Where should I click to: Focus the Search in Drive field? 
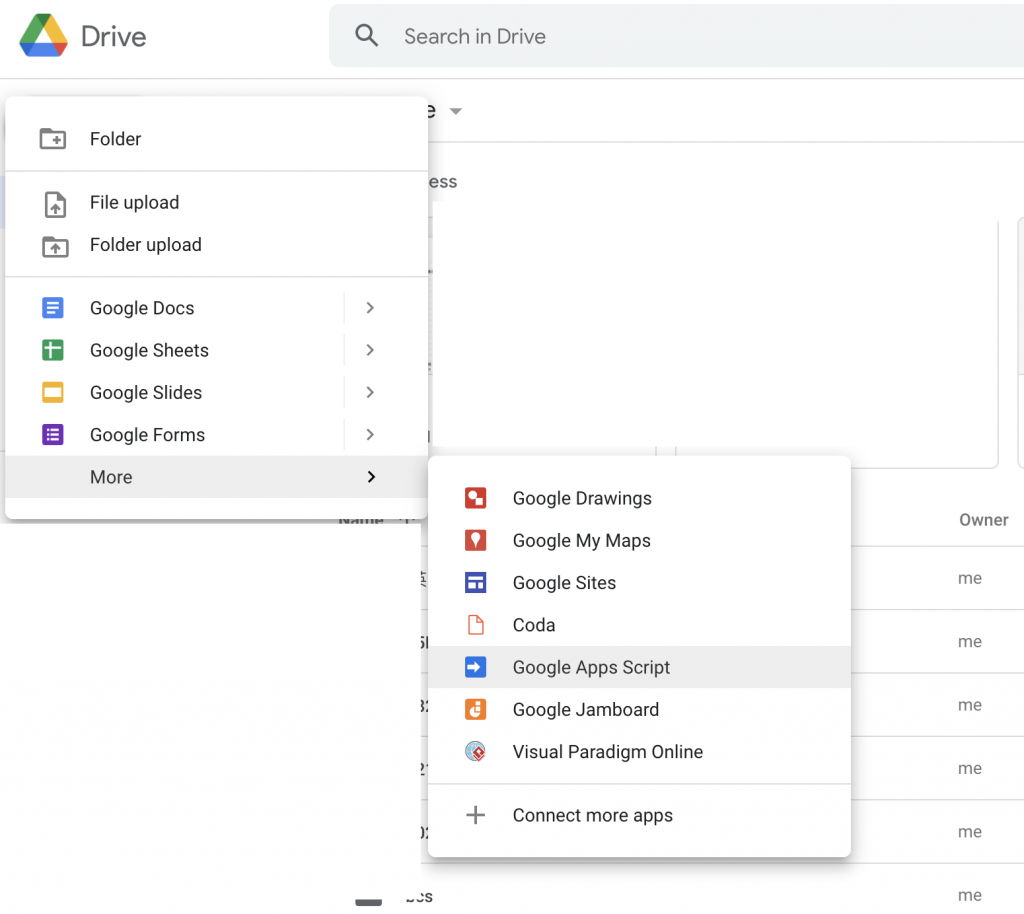676,36
